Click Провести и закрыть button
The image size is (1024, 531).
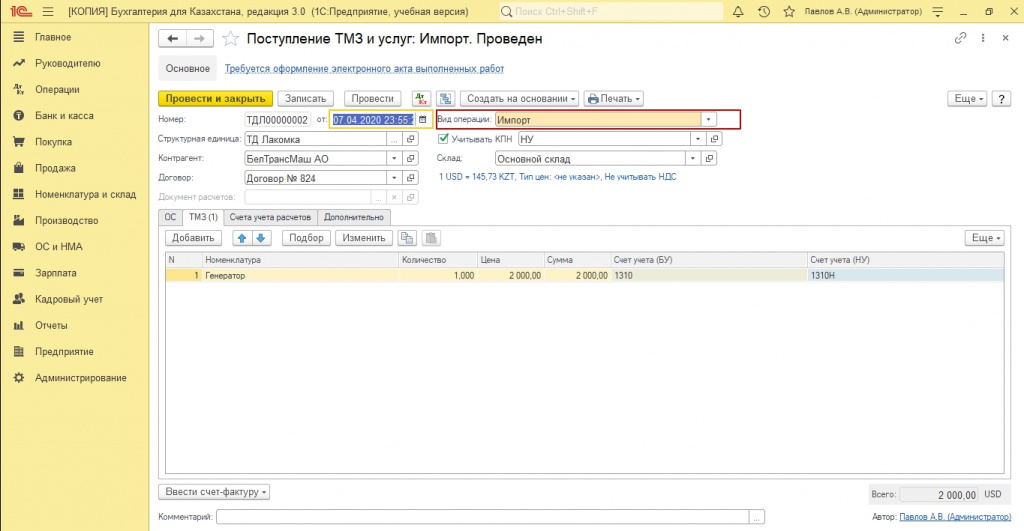tap(216, 99)
